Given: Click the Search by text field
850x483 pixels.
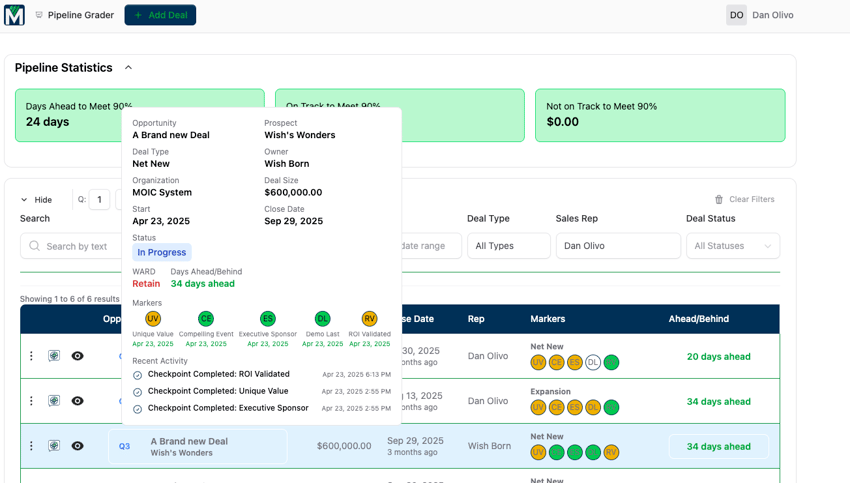Looking at the screenshot, I should click(x=71, y=246).
